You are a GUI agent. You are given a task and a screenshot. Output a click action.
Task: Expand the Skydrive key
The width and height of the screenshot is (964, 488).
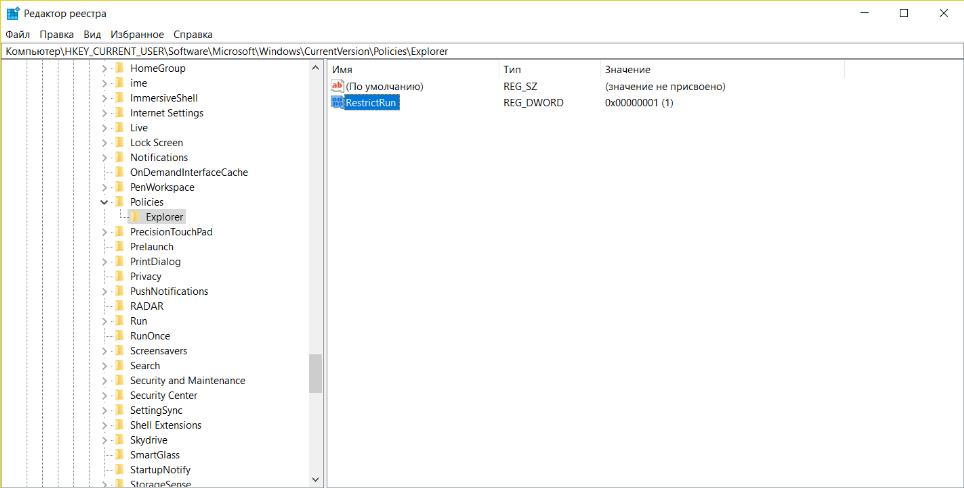[x=104, y=440]
